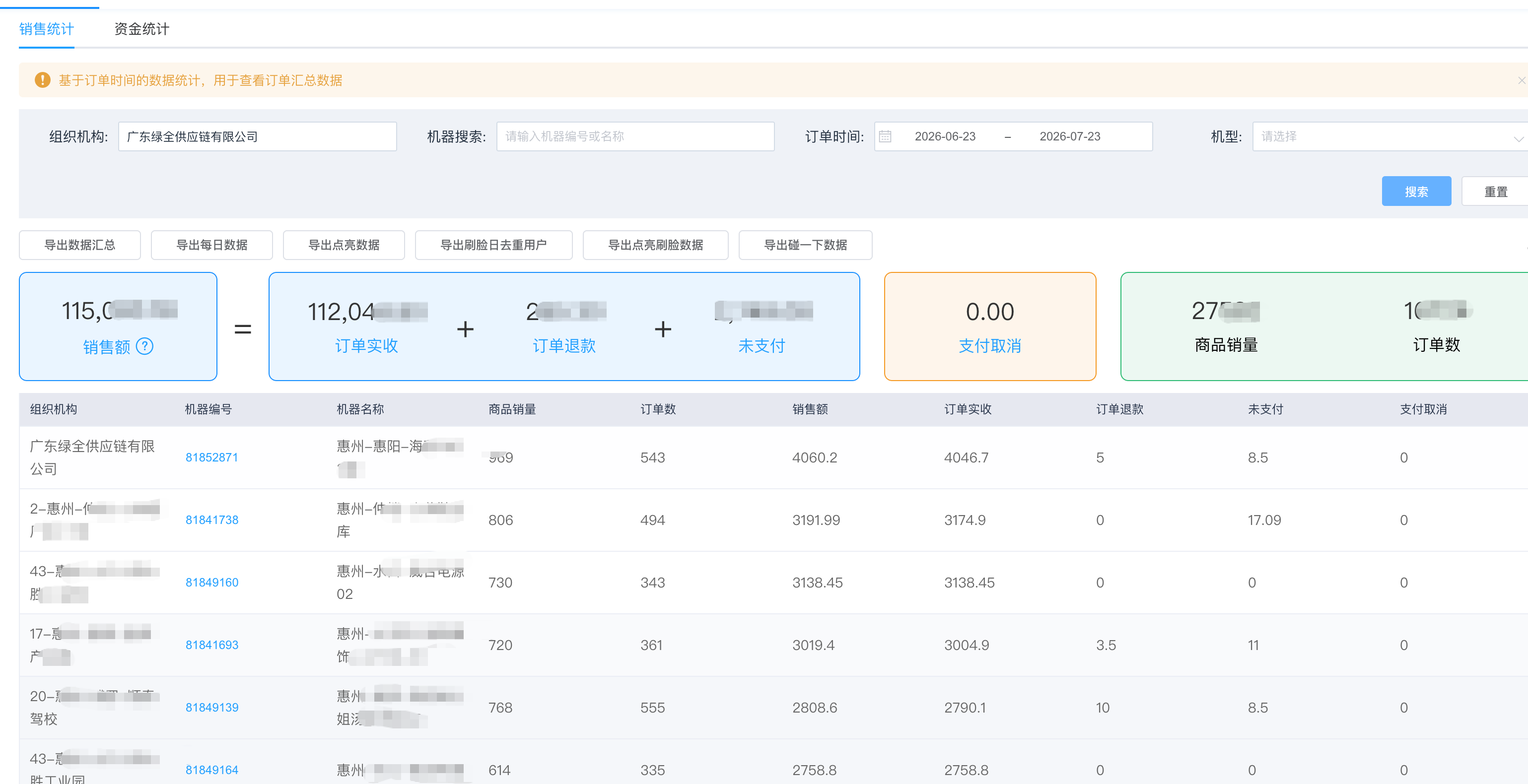Click the 重置 button
The height and width of the screenshot is (784, 1528).
click(1495, 192)
